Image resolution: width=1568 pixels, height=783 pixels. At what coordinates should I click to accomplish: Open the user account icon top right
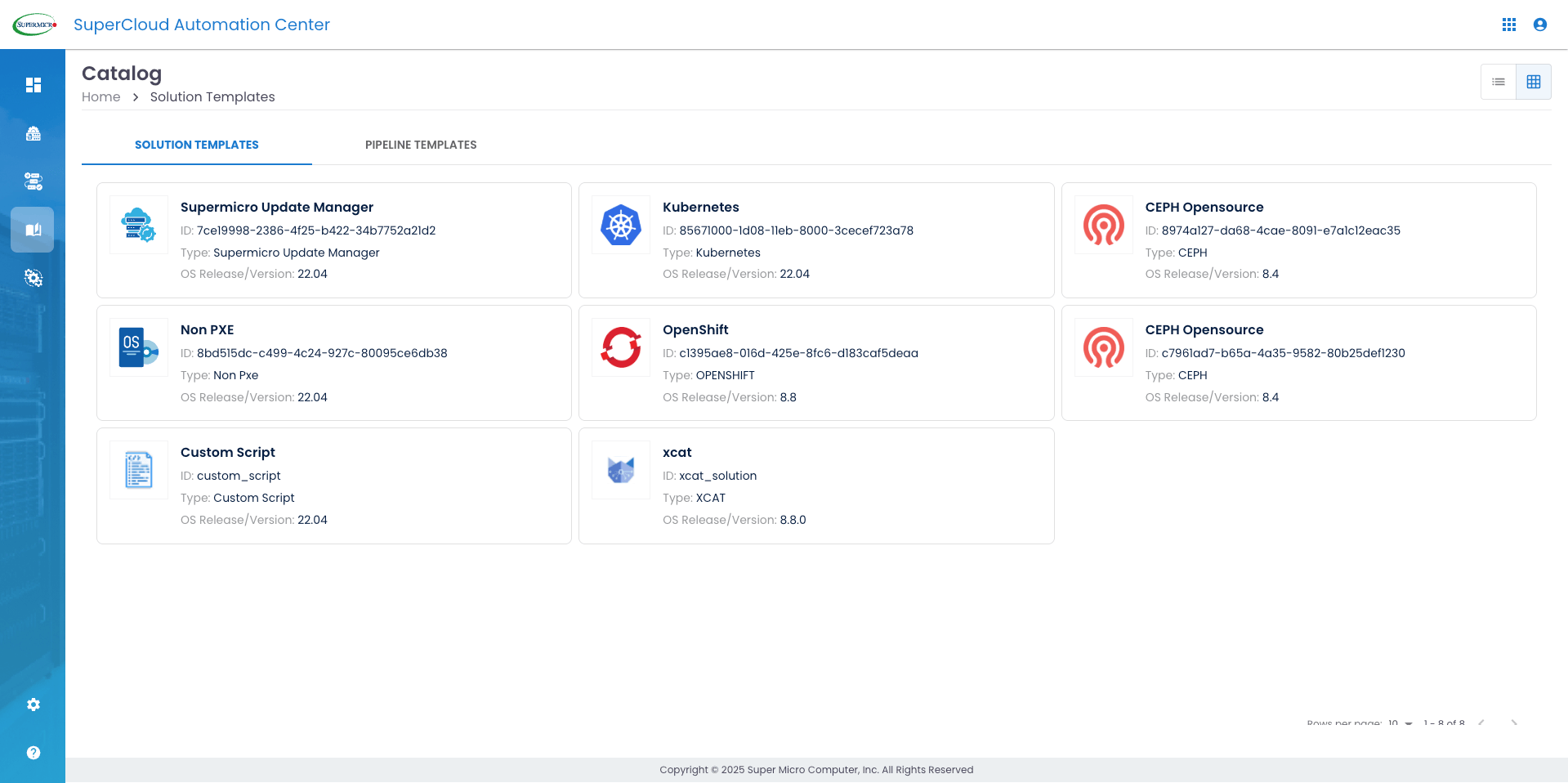1539,25
